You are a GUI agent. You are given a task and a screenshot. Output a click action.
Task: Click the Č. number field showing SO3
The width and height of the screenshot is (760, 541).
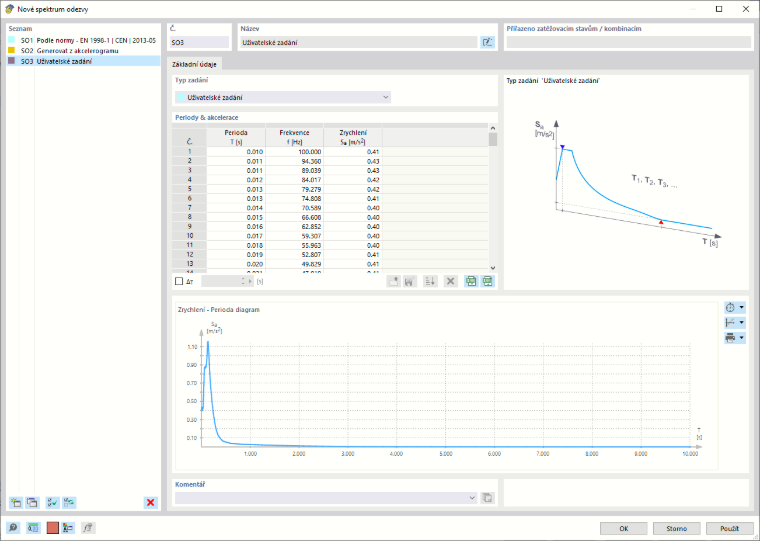pos(199,43)
